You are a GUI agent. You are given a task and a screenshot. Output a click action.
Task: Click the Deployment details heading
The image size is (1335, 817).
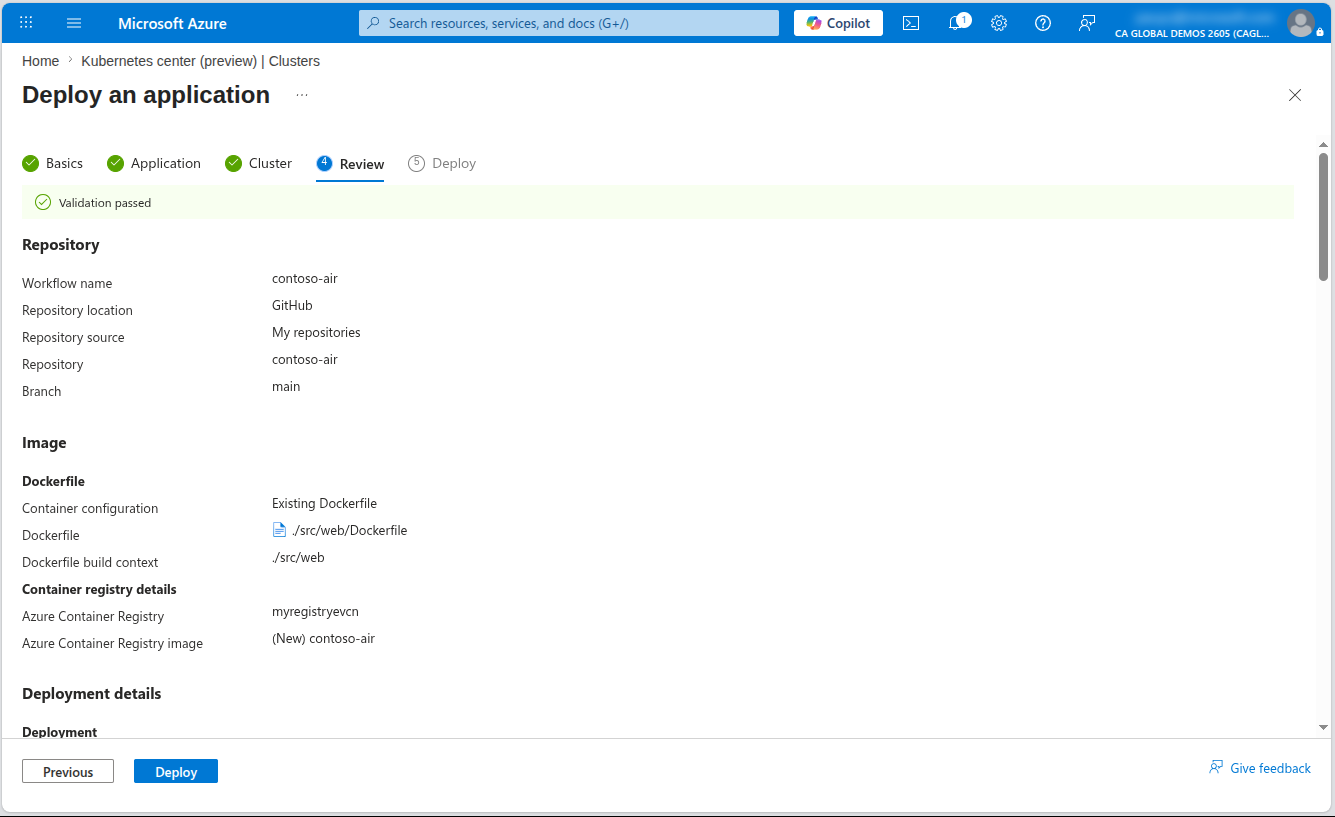tap(92, 693)
